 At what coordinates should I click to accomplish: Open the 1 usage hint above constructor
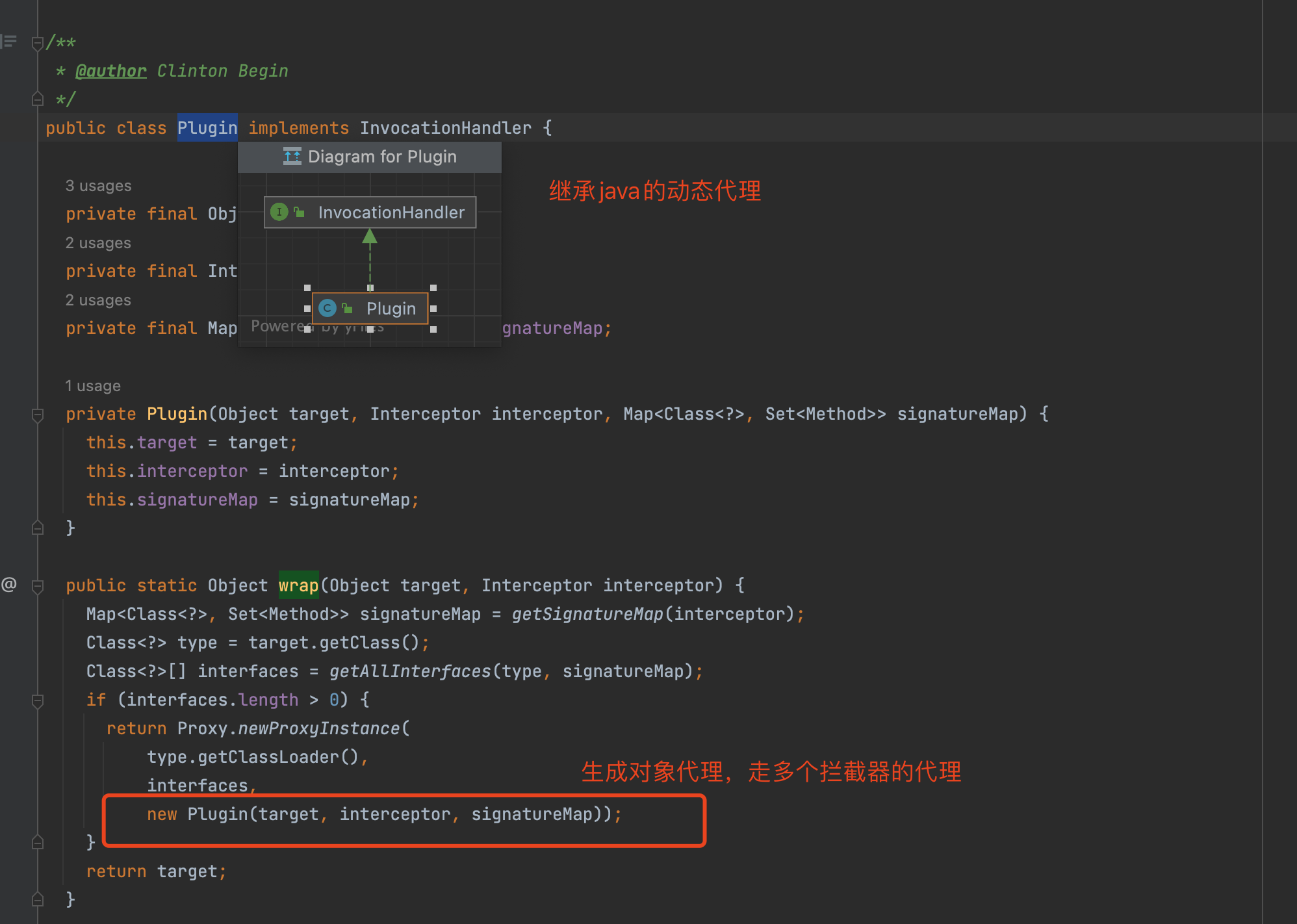pos(93,386)
